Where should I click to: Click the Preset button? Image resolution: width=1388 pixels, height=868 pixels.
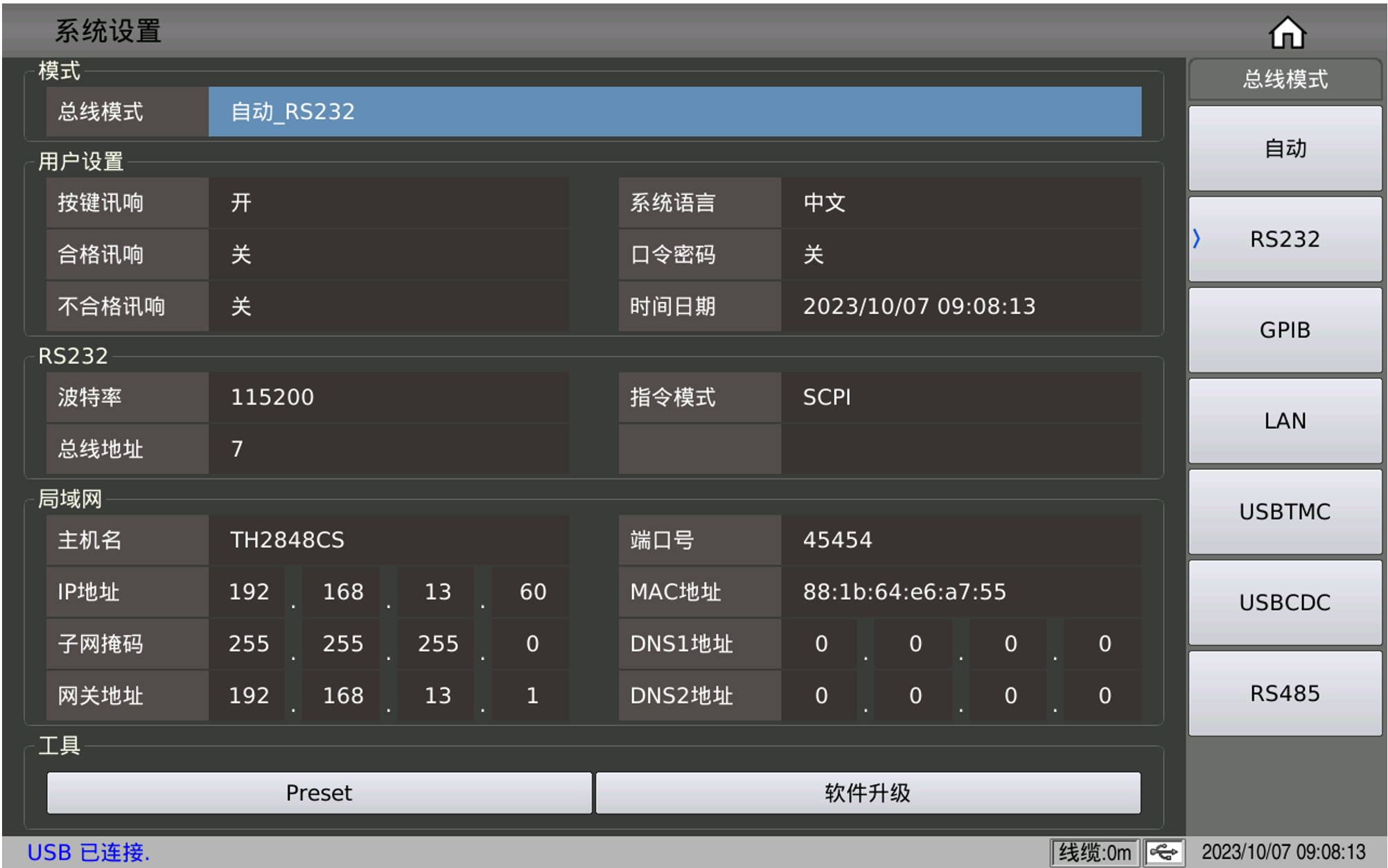point(319,792)
